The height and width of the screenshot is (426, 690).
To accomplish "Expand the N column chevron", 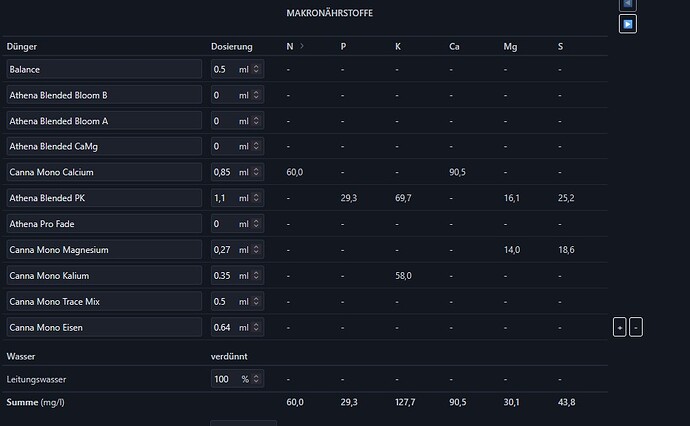I will pyautogui.click(x=302, y=46).
